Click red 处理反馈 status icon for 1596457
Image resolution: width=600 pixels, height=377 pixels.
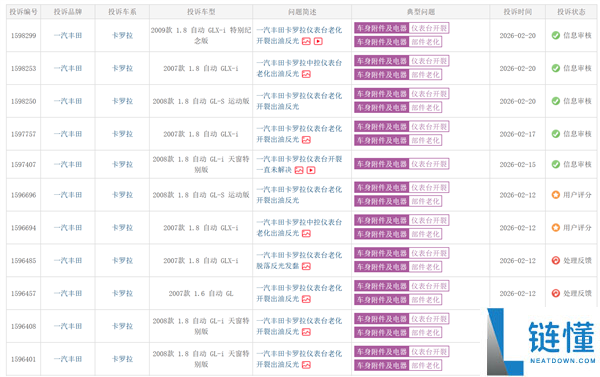click(556, 294)
